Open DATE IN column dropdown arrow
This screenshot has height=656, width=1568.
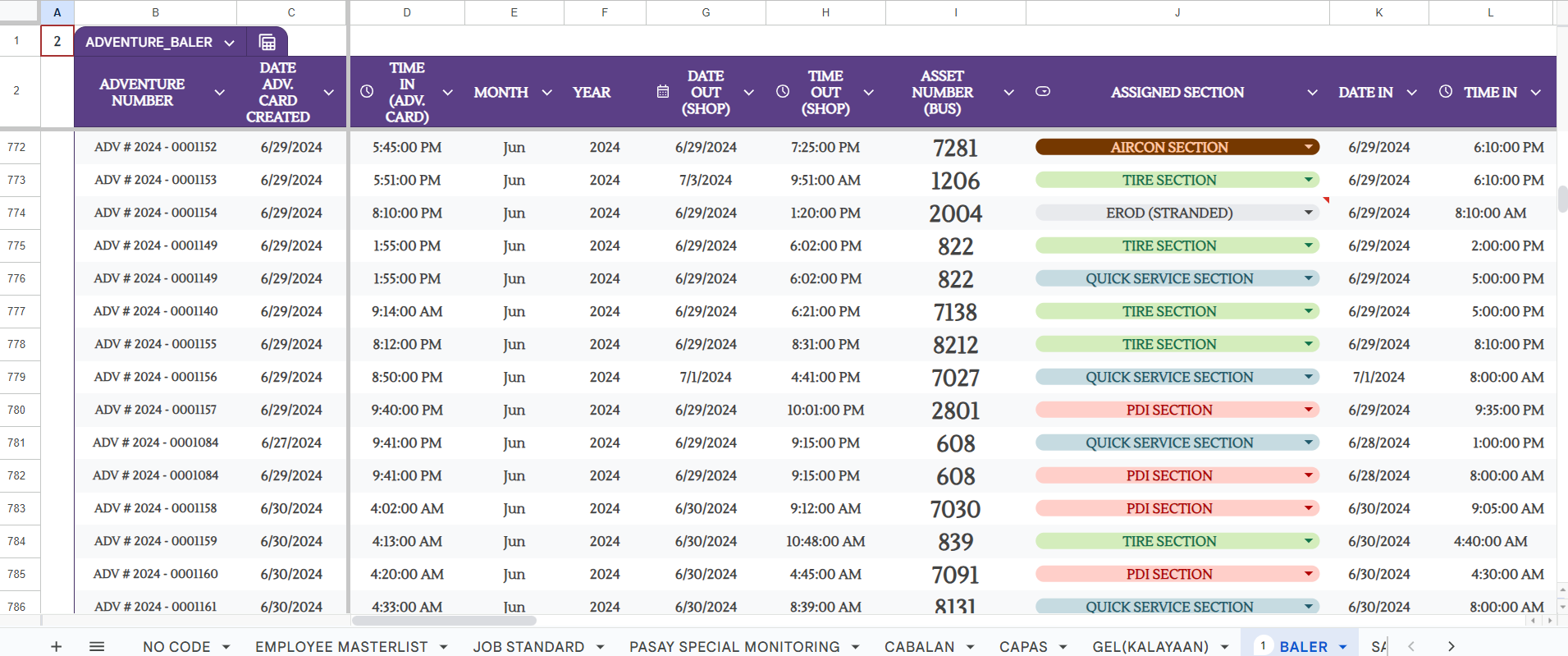(1411, 93)
